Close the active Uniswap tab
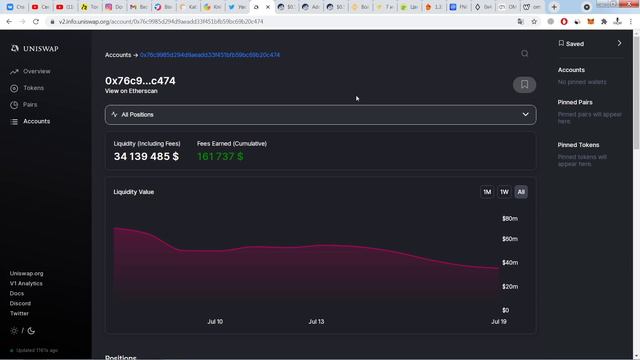 (268, 7)
